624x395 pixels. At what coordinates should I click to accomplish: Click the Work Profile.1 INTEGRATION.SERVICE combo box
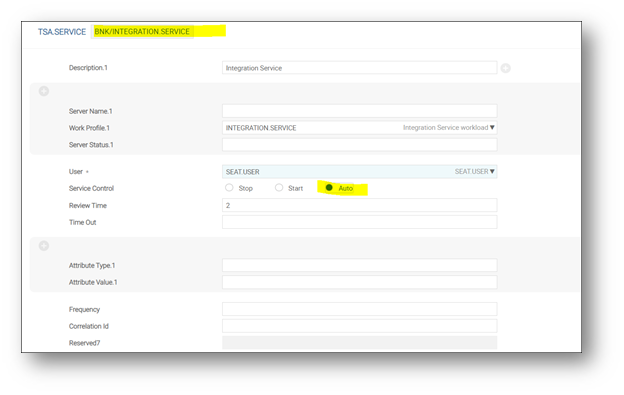[359, 128]
